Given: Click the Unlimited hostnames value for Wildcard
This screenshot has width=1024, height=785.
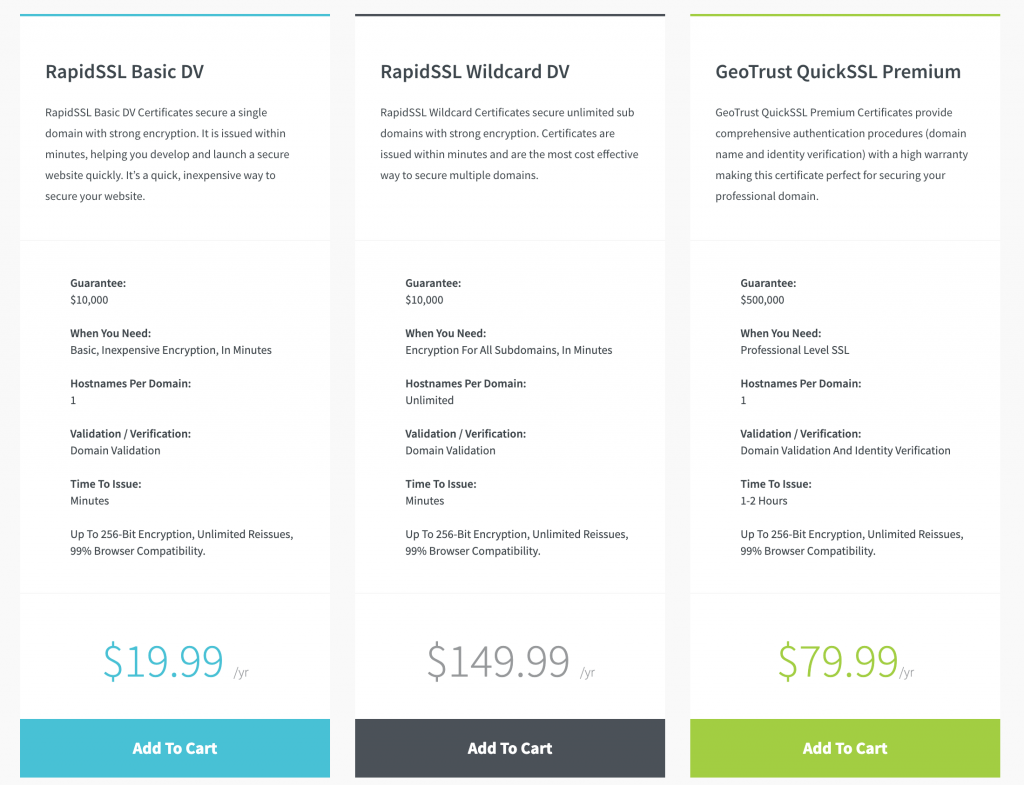Looking at the screenshot, I should [x=429, y=400].
